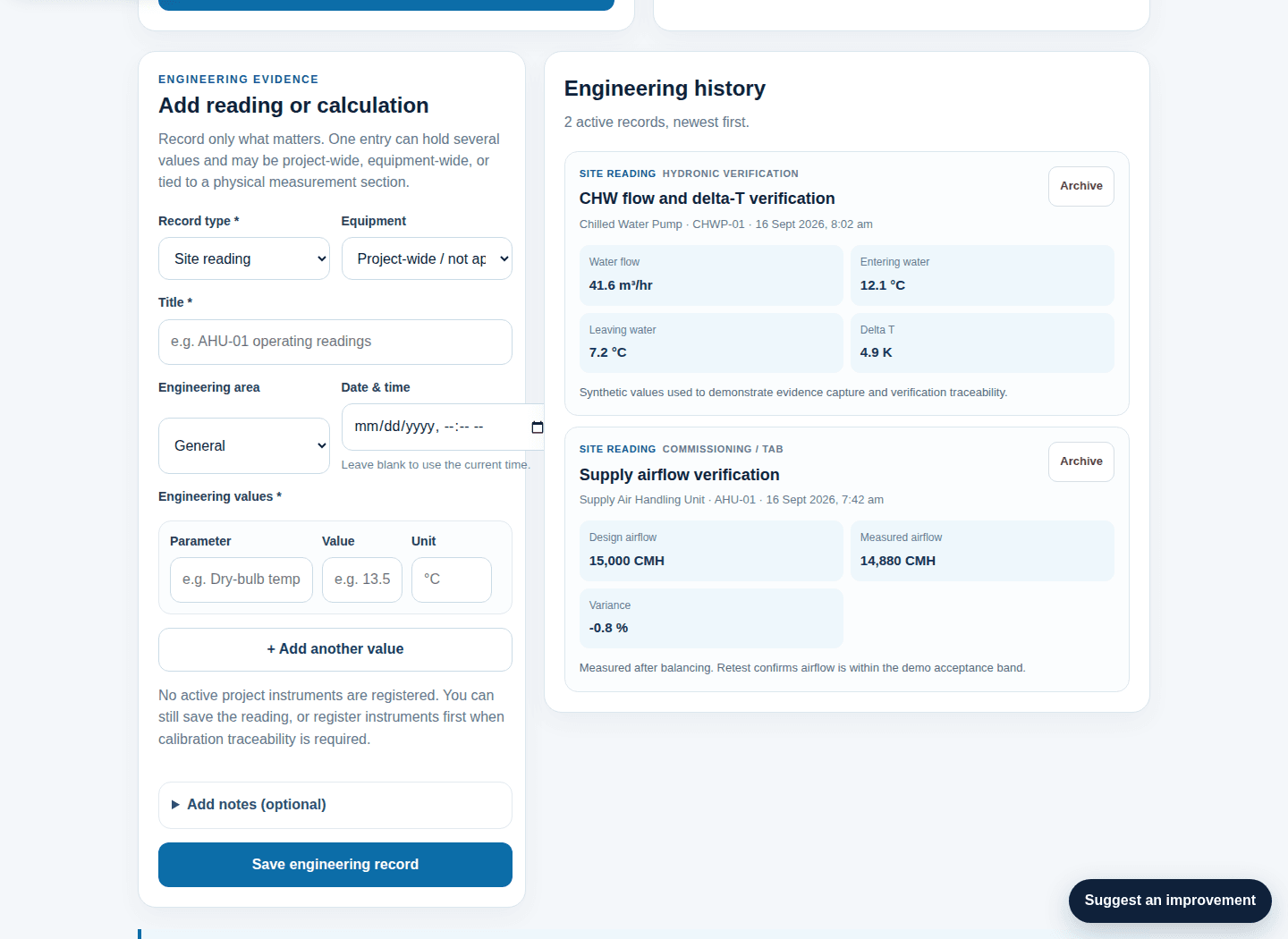Click the 'Measured after balancing' note
The height and width of the screenshot is (939, 1288).
pos(802,668)
